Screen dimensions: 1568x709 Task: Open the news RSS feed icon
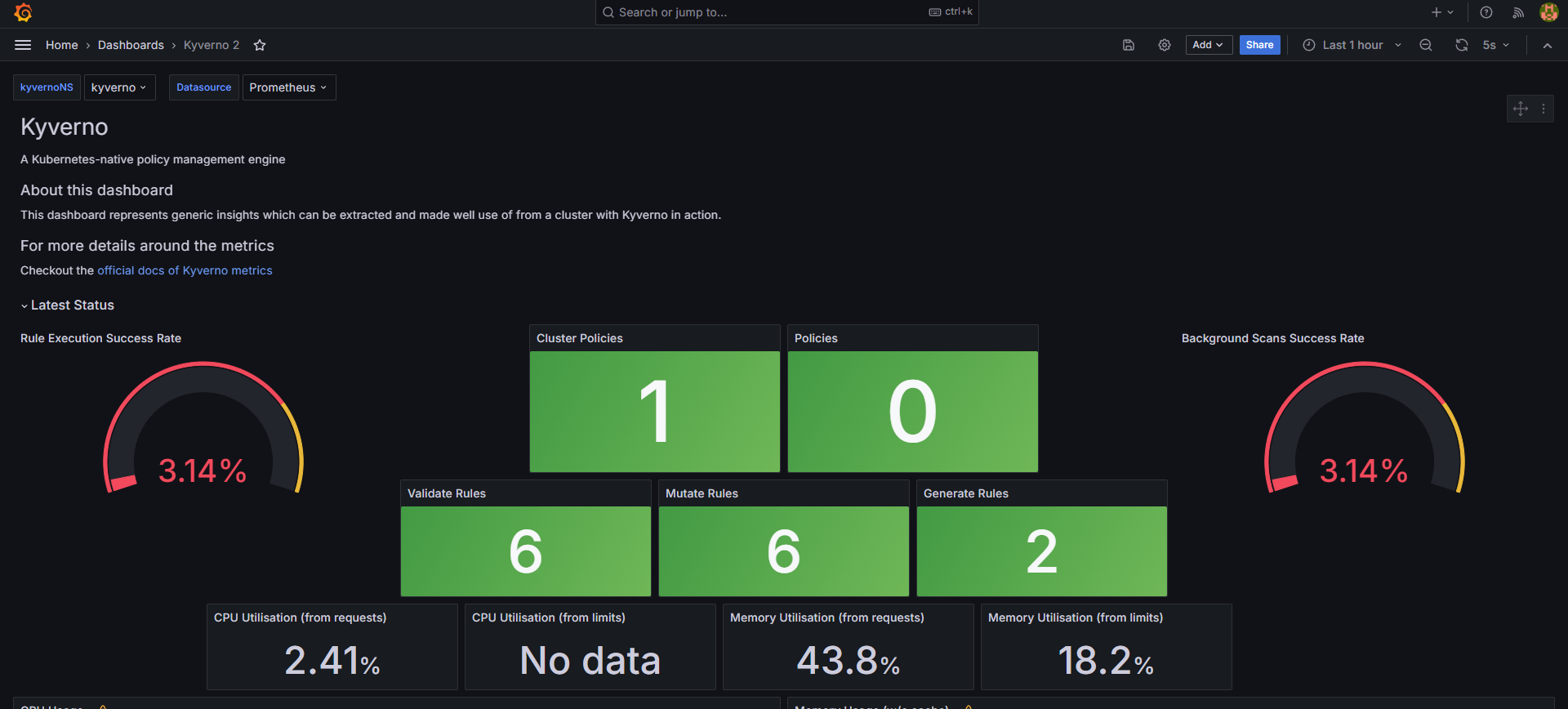(1518, 12)
